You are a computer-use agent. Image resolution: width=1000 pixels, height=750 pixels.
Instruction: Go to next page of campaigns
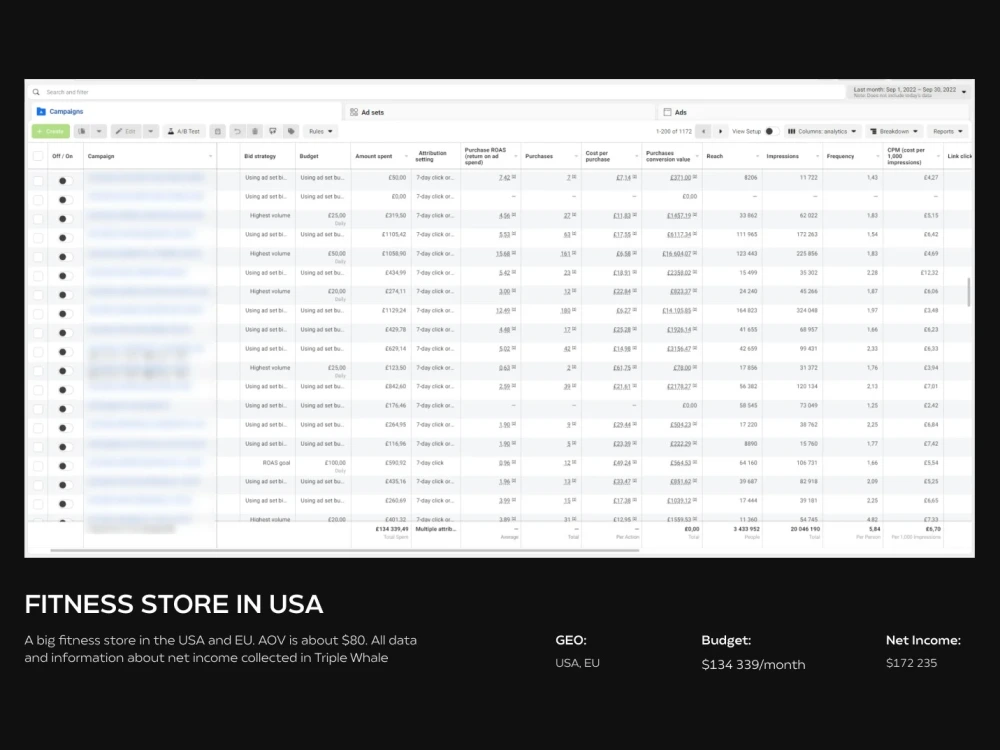pos(721,131)
